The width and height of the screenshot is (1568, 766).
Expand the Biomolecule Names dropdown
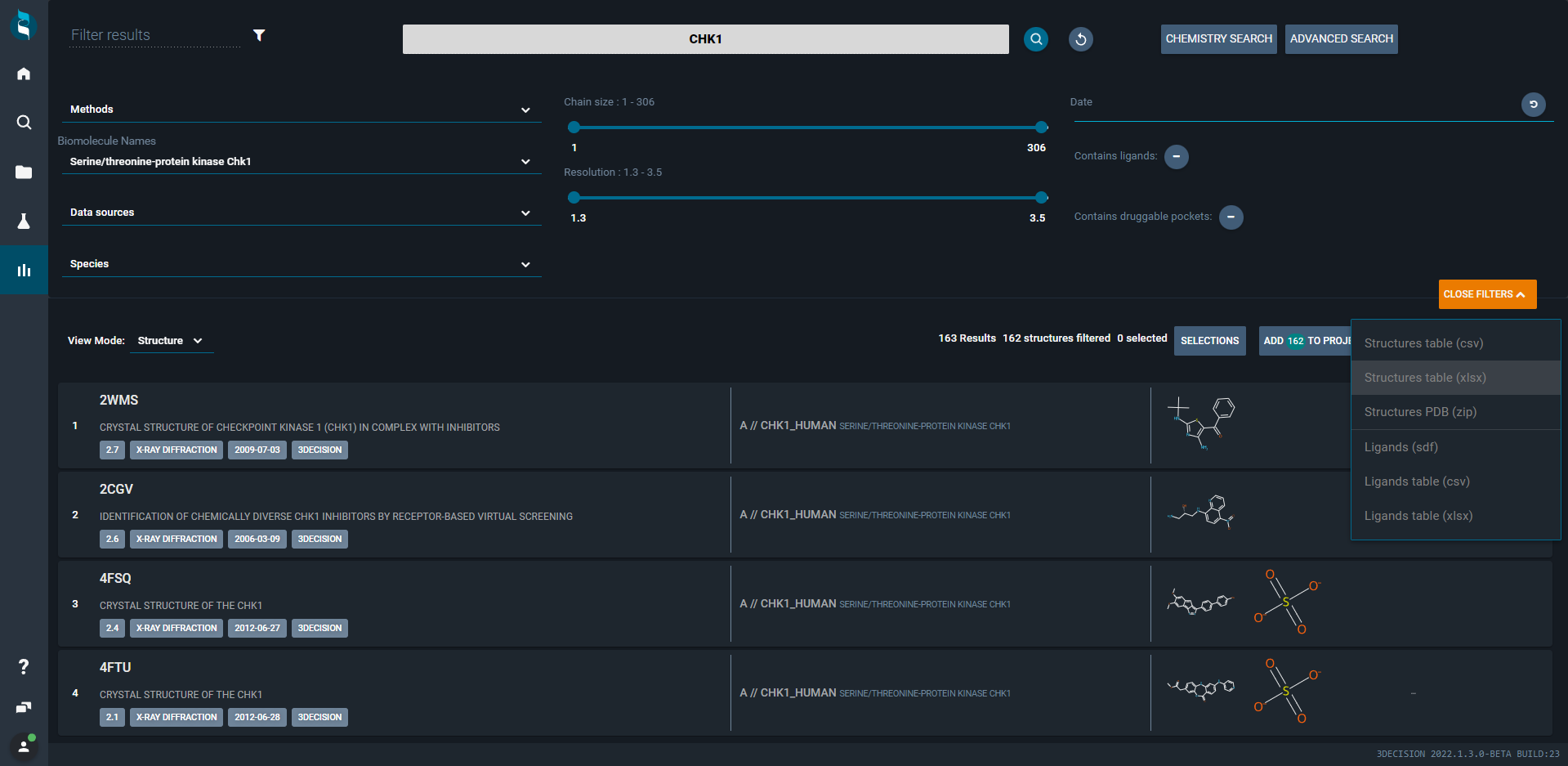[302, 162]
